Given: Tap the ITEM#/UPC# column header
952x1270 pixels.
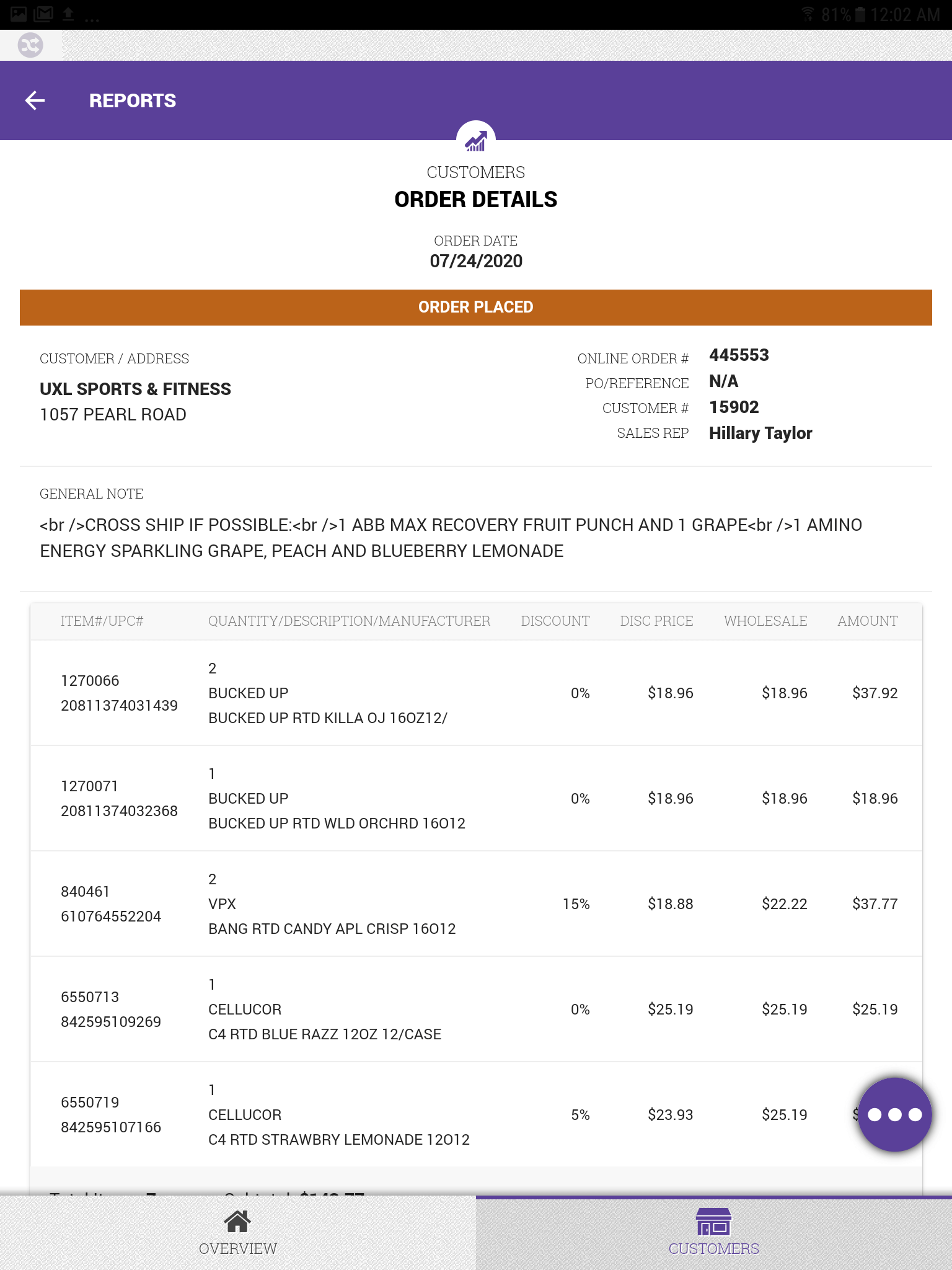Looking at the screenshot, I should tap(102, 621).
